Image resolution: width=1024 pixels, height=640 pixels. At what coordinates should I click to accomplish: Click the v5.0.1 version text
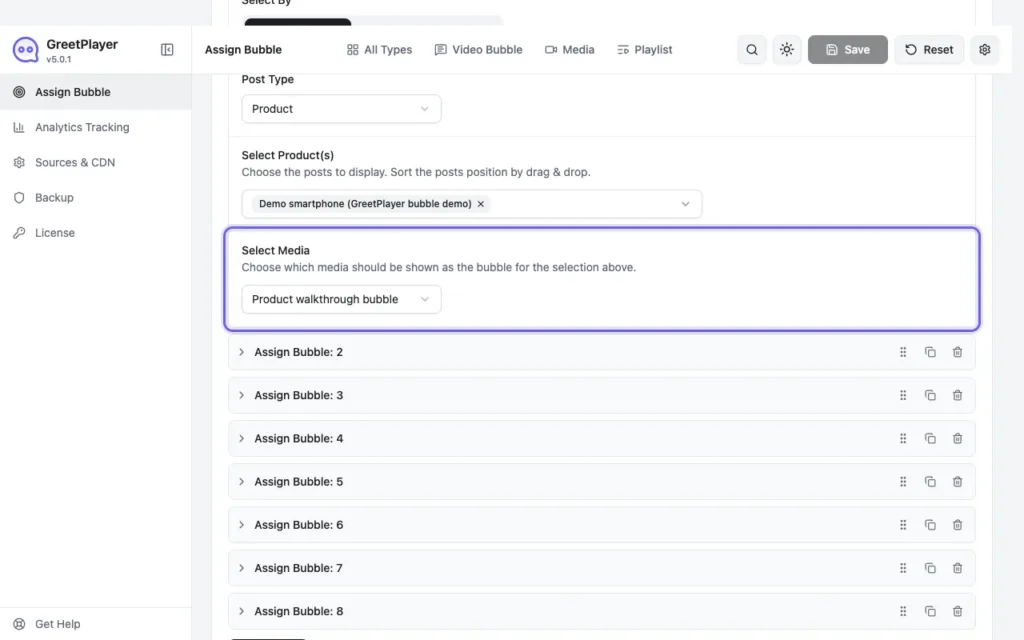tap(59, 59)
